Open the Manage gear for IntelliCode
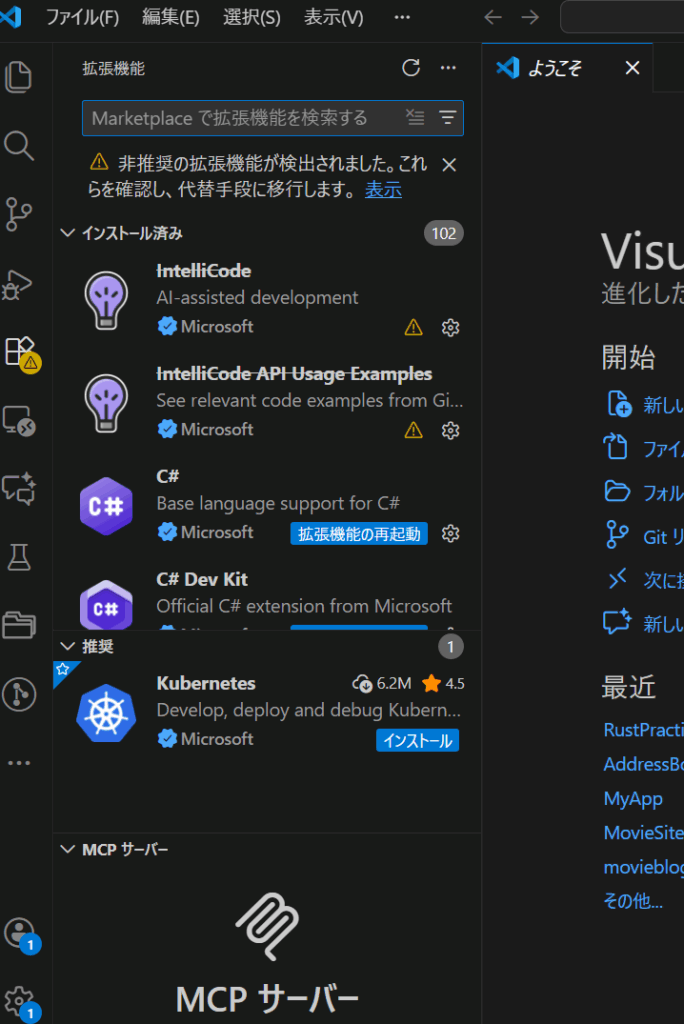 (450, 327)
